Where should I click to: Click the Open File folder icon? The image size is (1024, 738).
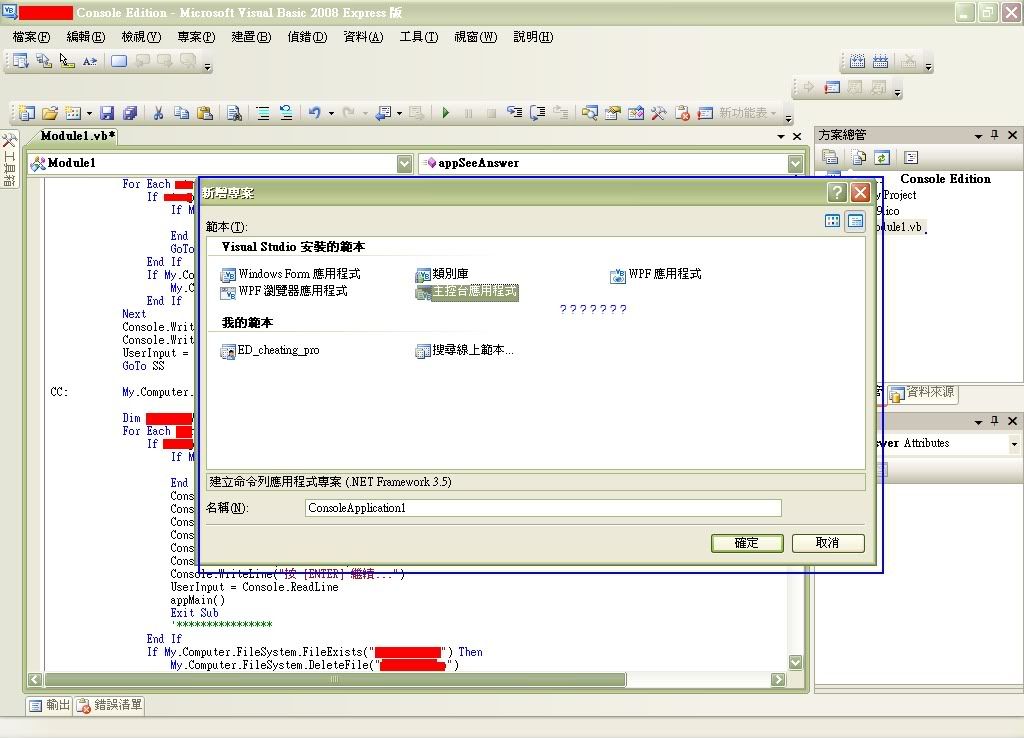click(x=50, y=113)
